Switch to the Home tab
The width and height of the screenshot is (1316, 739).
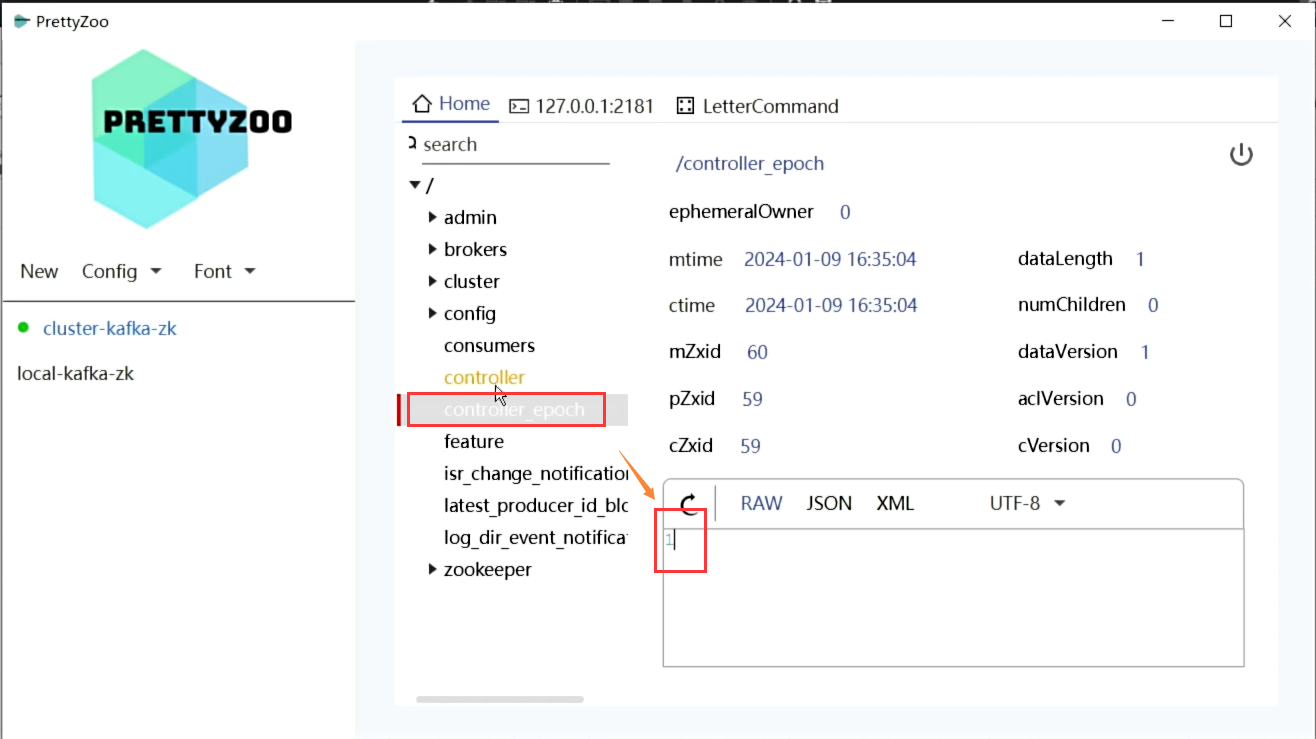(451, 104)
